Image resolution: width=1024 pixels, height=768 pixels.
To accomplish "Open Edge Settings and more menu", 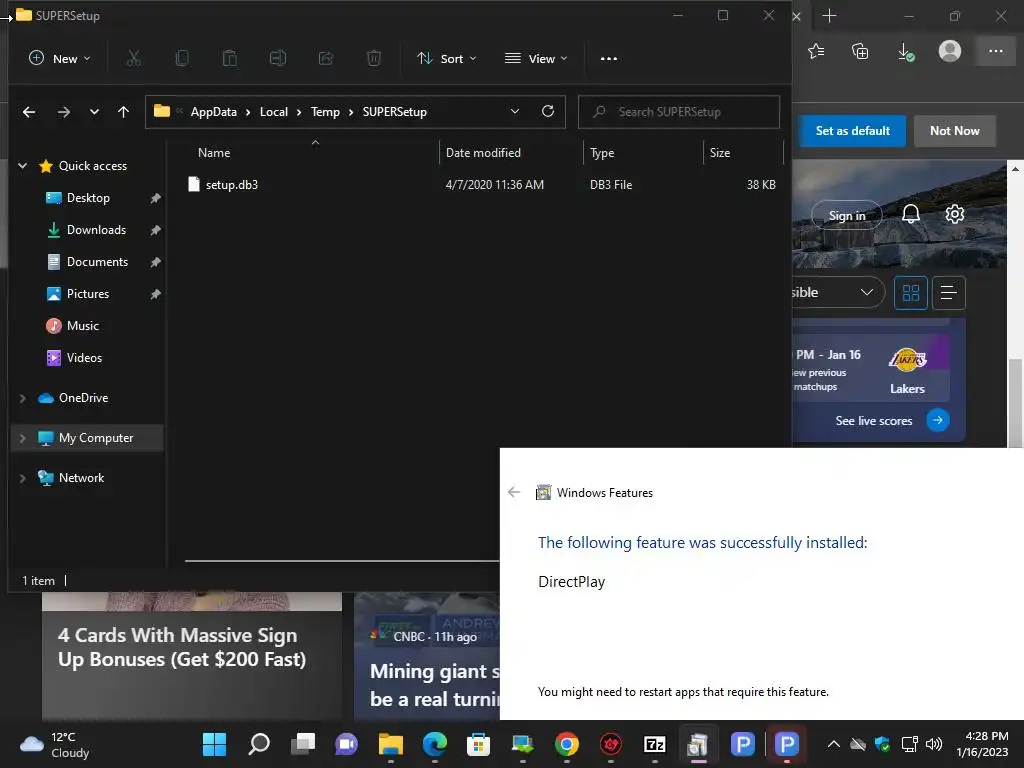I will pyautogui.click(x=995, y=51).
